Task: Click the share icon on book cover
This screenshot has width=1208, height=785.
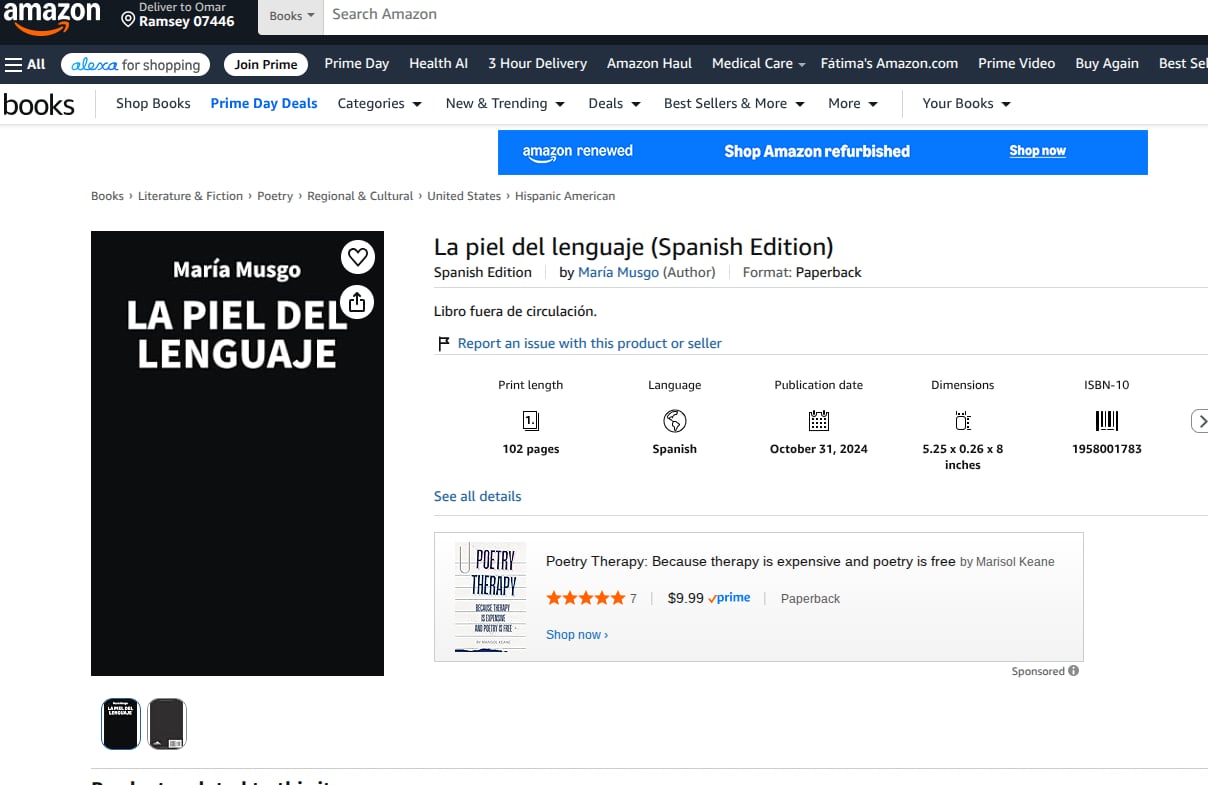Action: (358, 301)
